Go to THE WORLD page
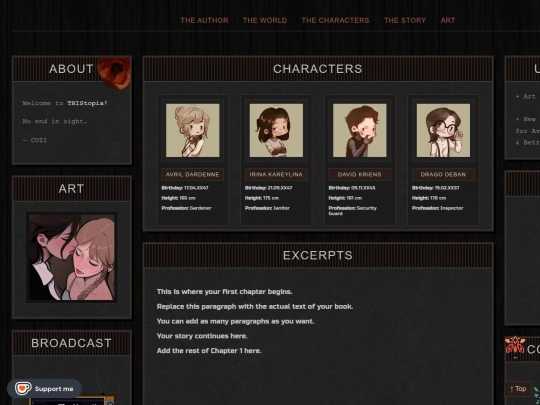 [265, 20]
